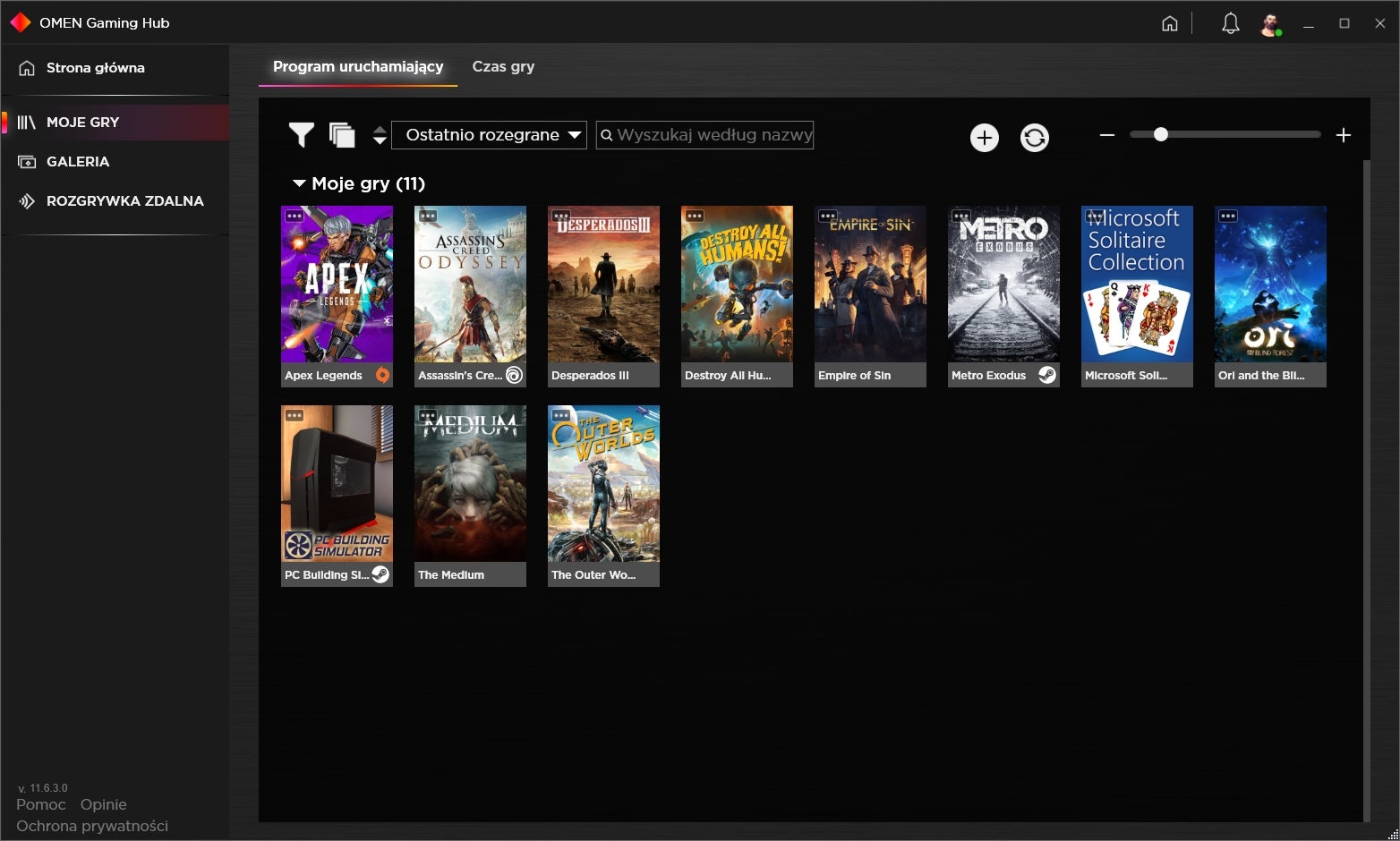
Task: Collapse the 'Moje gry (11)' section
Action: pos(299,183)
